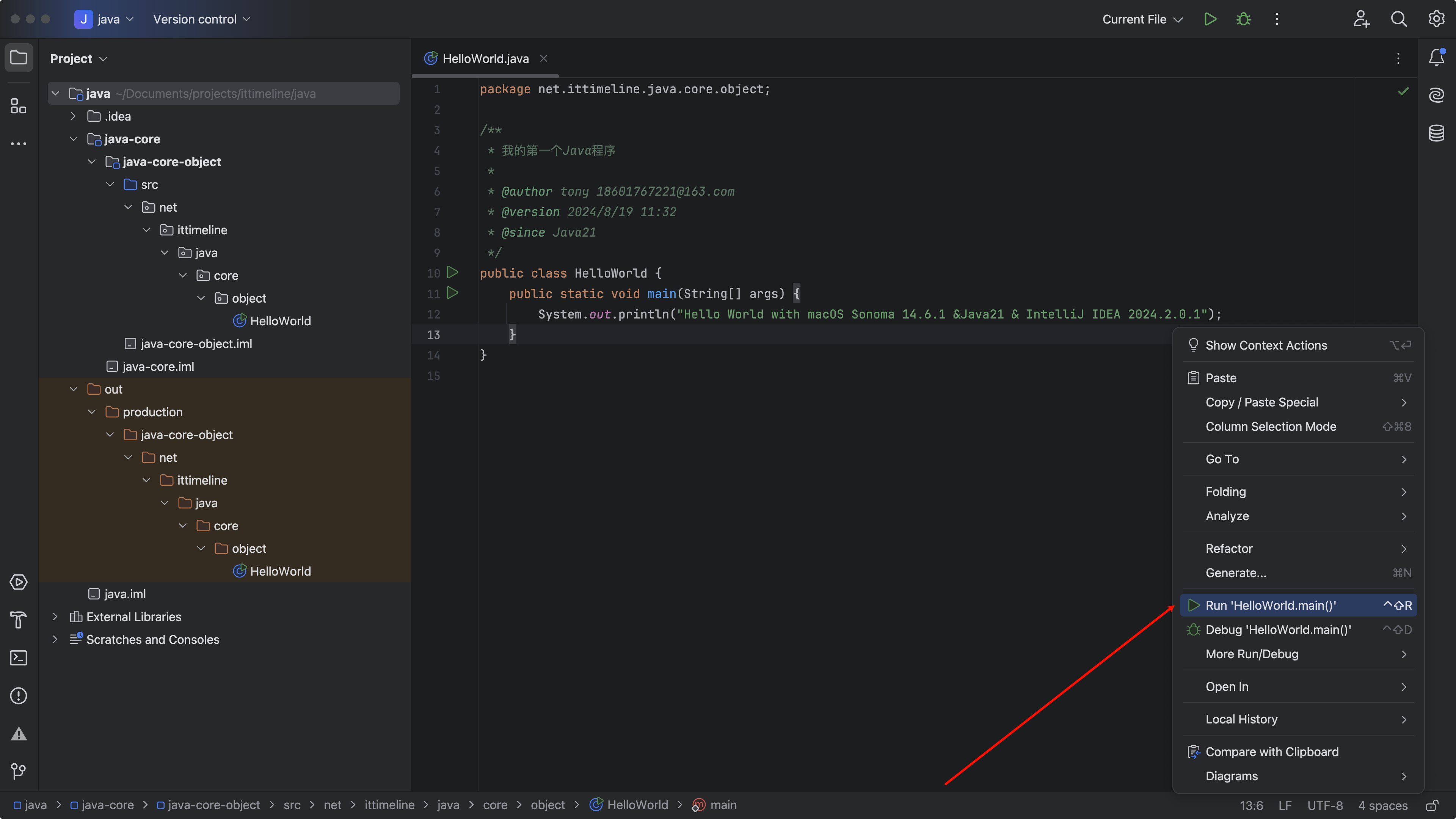Click the Debug bug icon in toolbar

(x=1244, y=19)
